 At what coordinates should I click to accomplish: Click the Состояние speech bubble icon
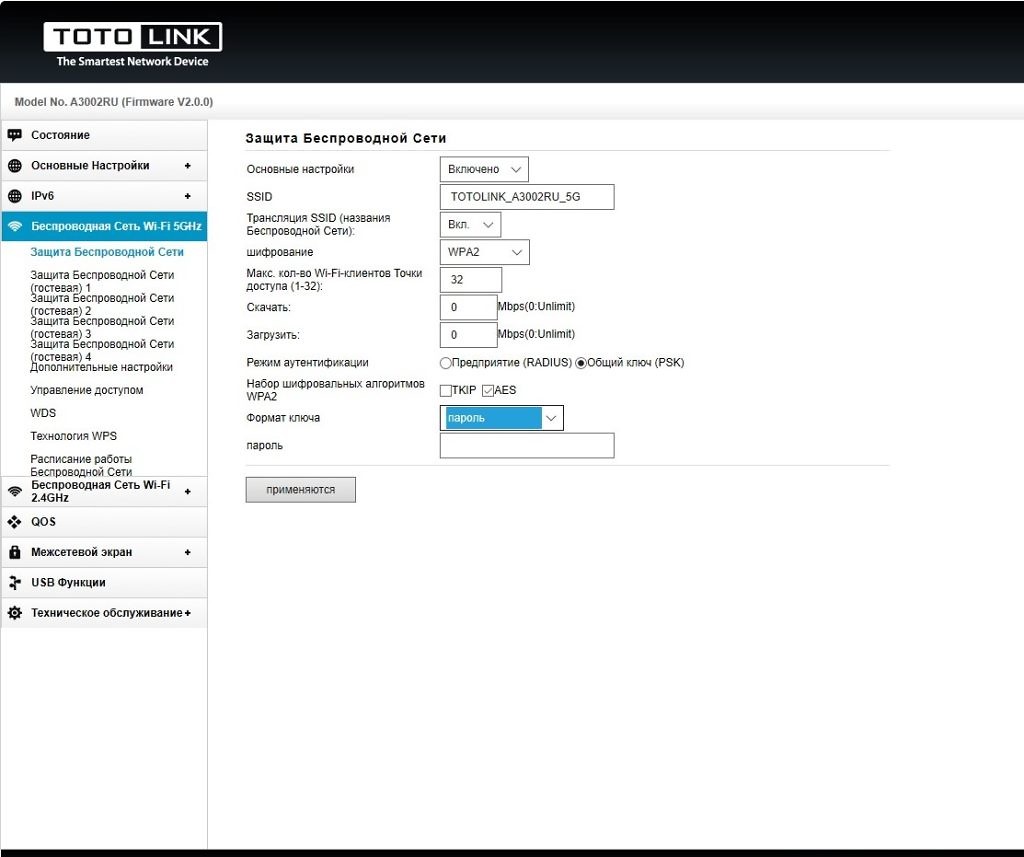point(14,135)
